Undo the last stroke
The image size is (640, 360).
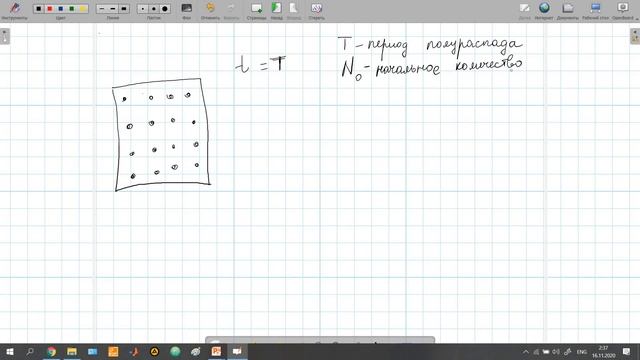(x=210, y=10)
